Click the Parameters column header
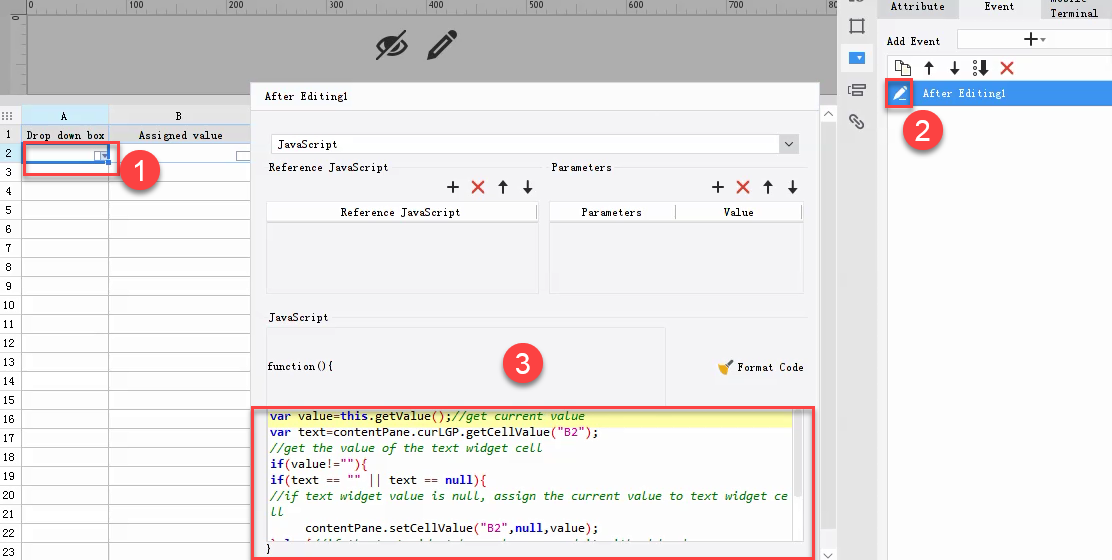The image size is (1112, 560). tap(611, 212)
